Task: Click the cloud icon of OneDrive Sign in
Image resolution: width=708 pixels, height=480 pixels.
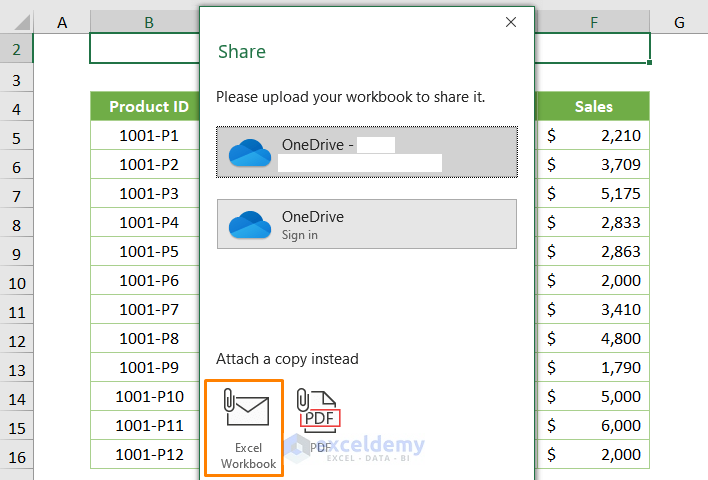Action: [x=250, y=225]
